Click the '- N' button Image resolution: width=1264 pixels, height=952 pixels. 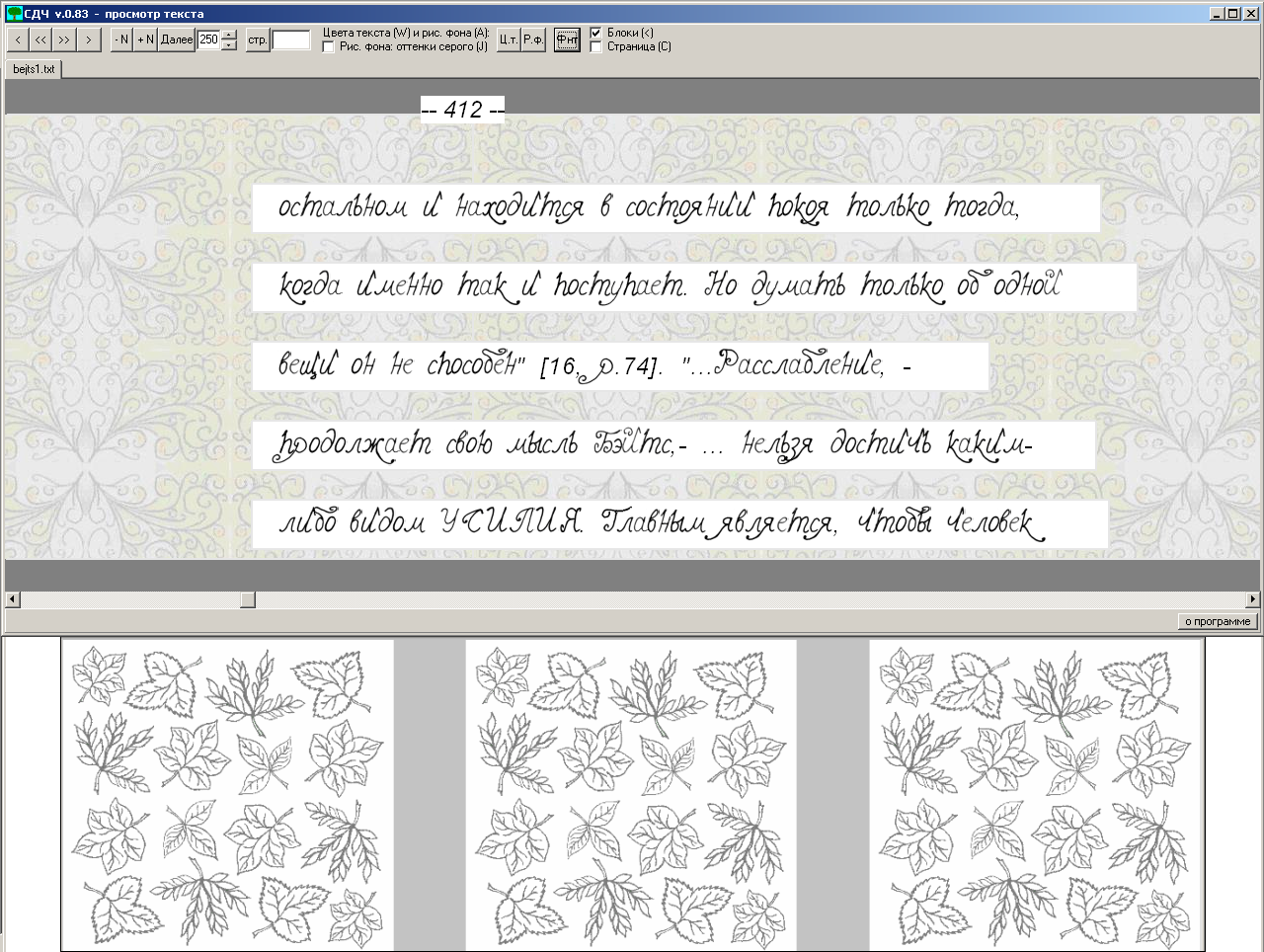121,40
